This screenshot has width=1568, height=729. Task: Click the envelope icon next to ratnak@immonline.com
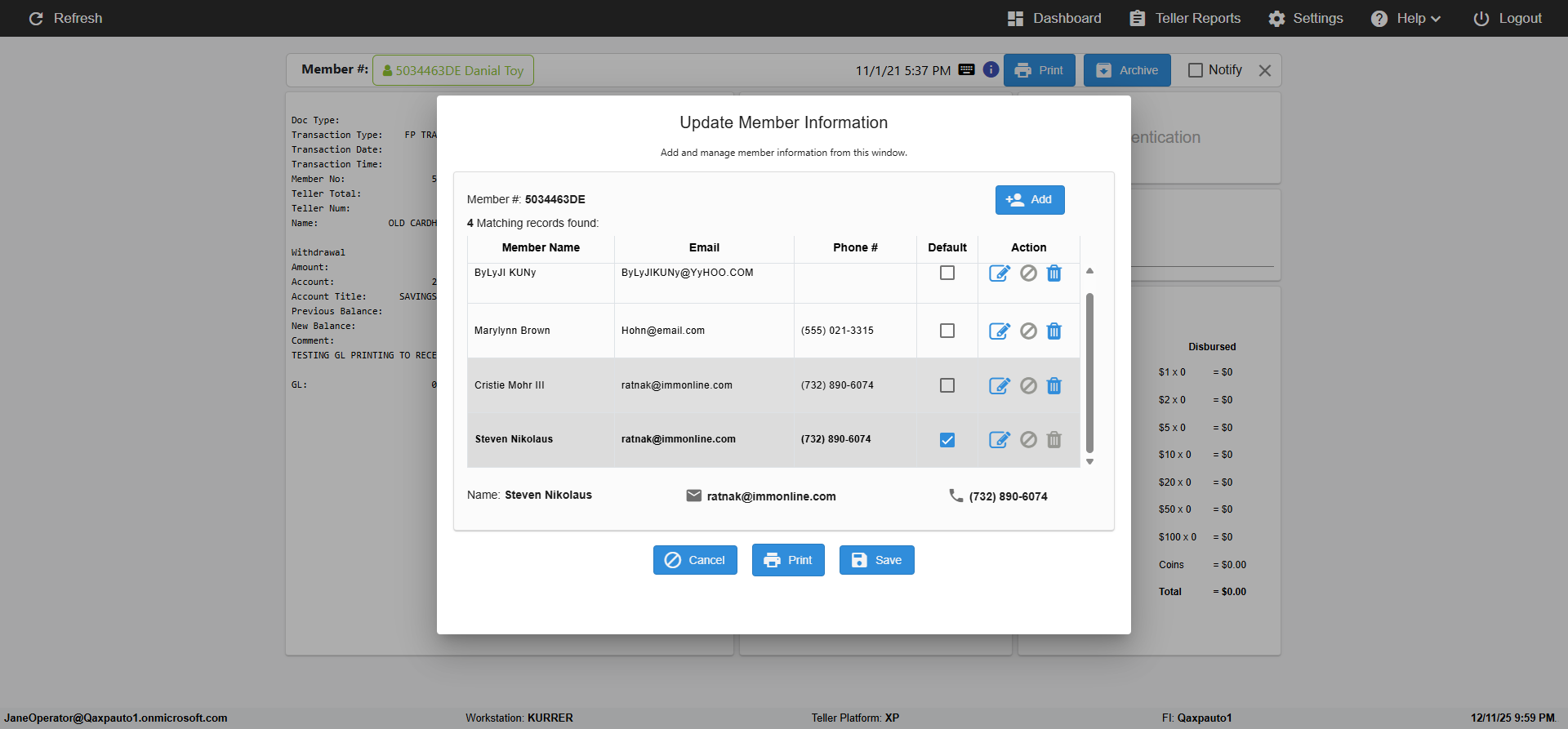click(x=694, y=496)
